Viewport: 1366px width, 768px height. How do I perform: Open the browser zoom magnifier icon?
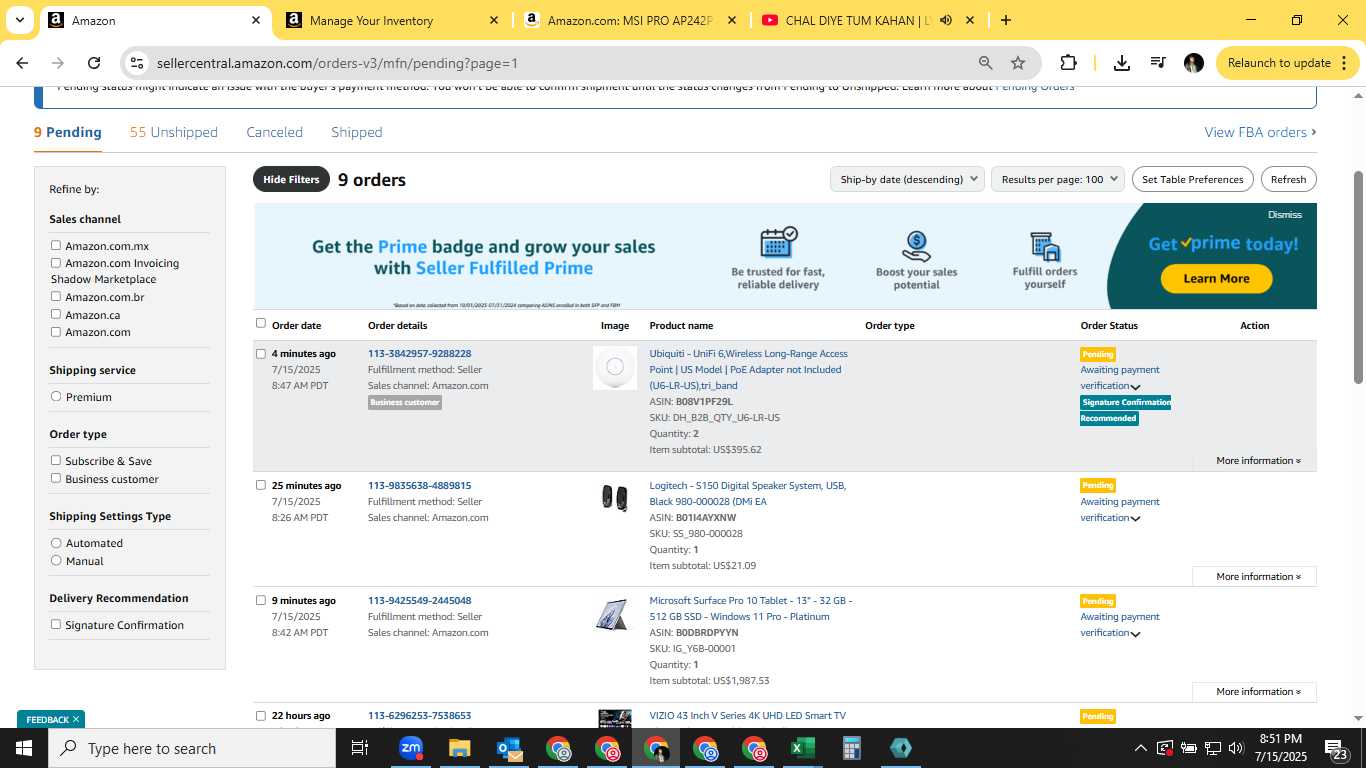coord(986,63)
